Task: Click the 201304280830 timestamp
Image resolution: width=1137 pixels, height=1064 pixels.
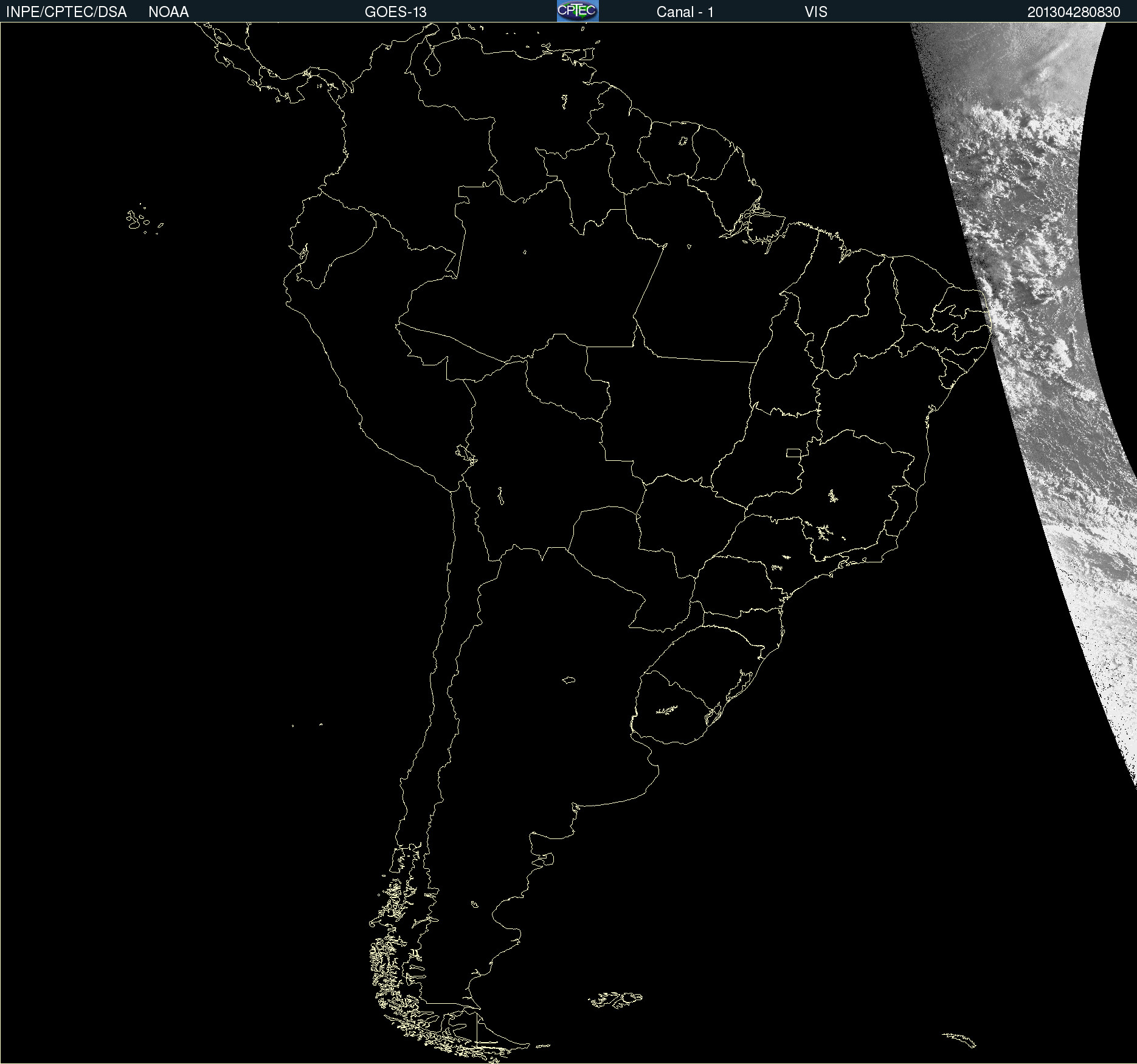Action: click(1074, 12)
